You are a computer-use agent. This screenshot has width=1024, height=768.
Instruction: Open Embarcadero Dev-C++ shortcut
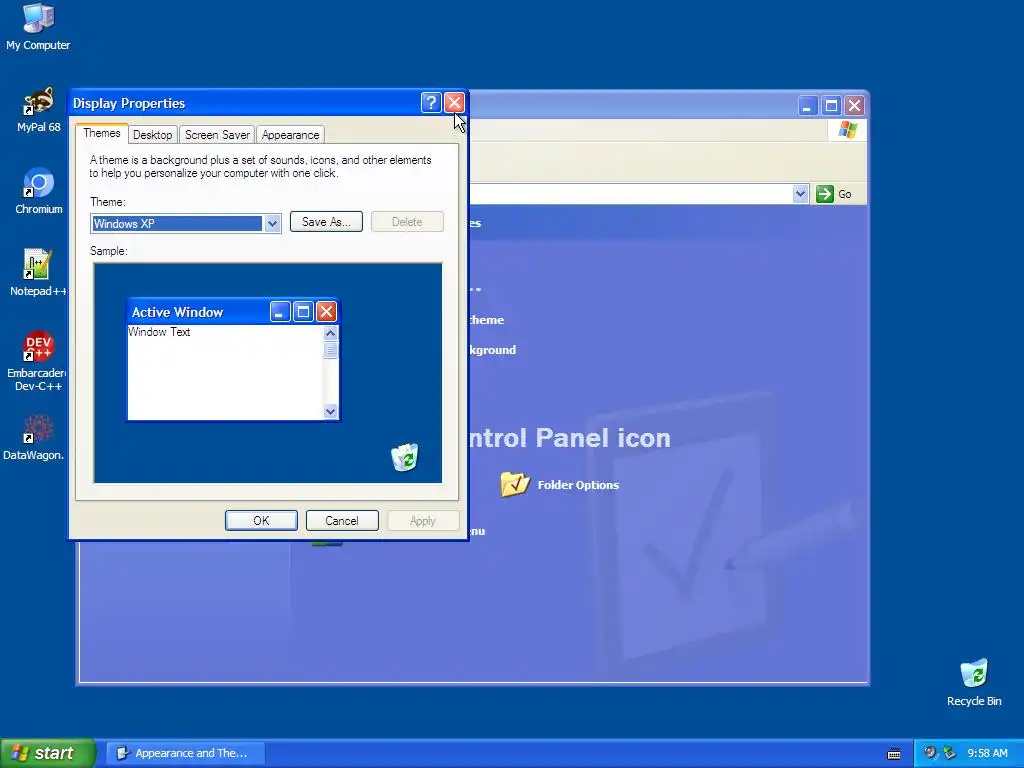[x=38, y=360]
